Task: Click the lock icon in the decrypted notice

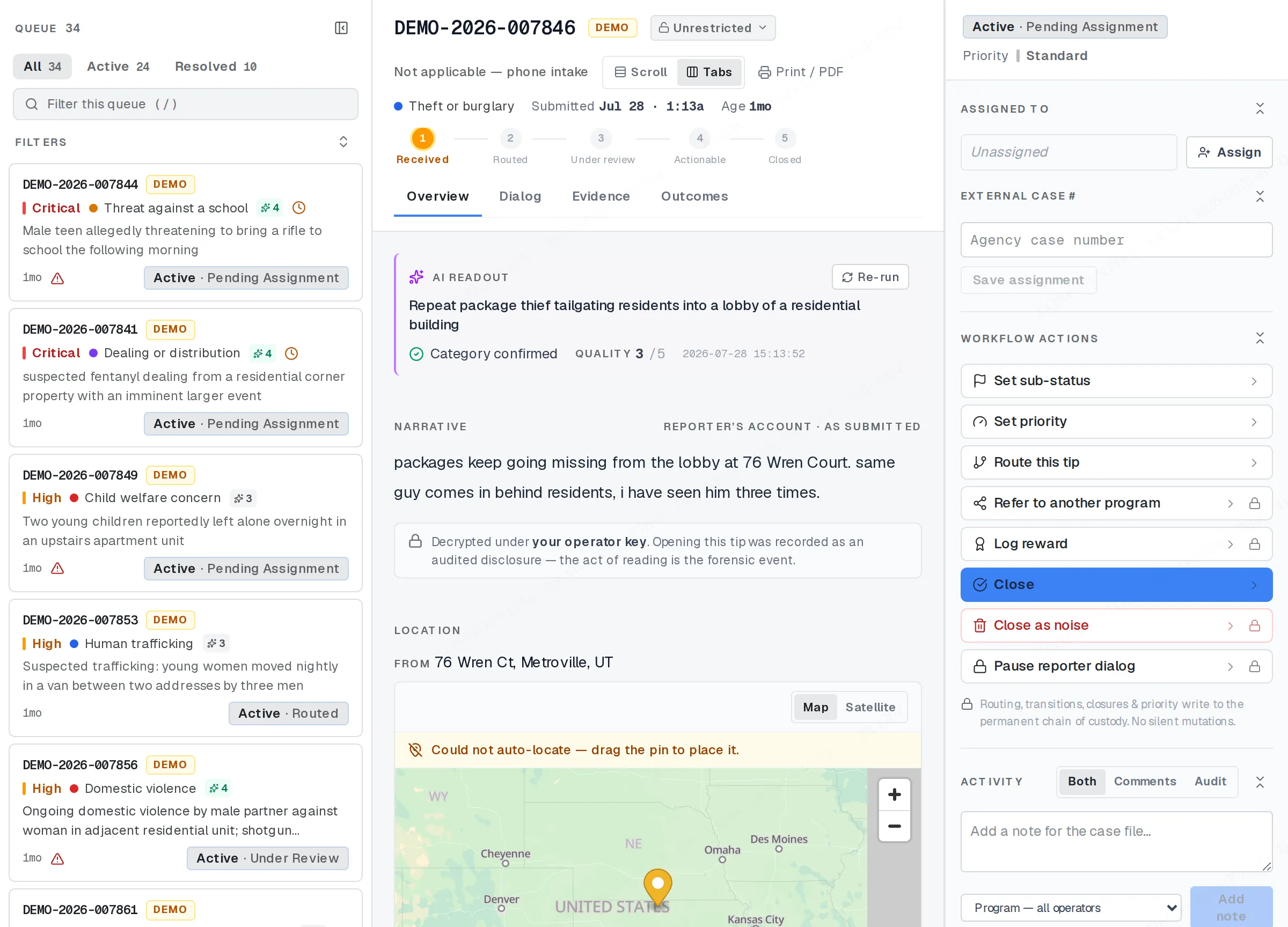Action: point(415,541)
